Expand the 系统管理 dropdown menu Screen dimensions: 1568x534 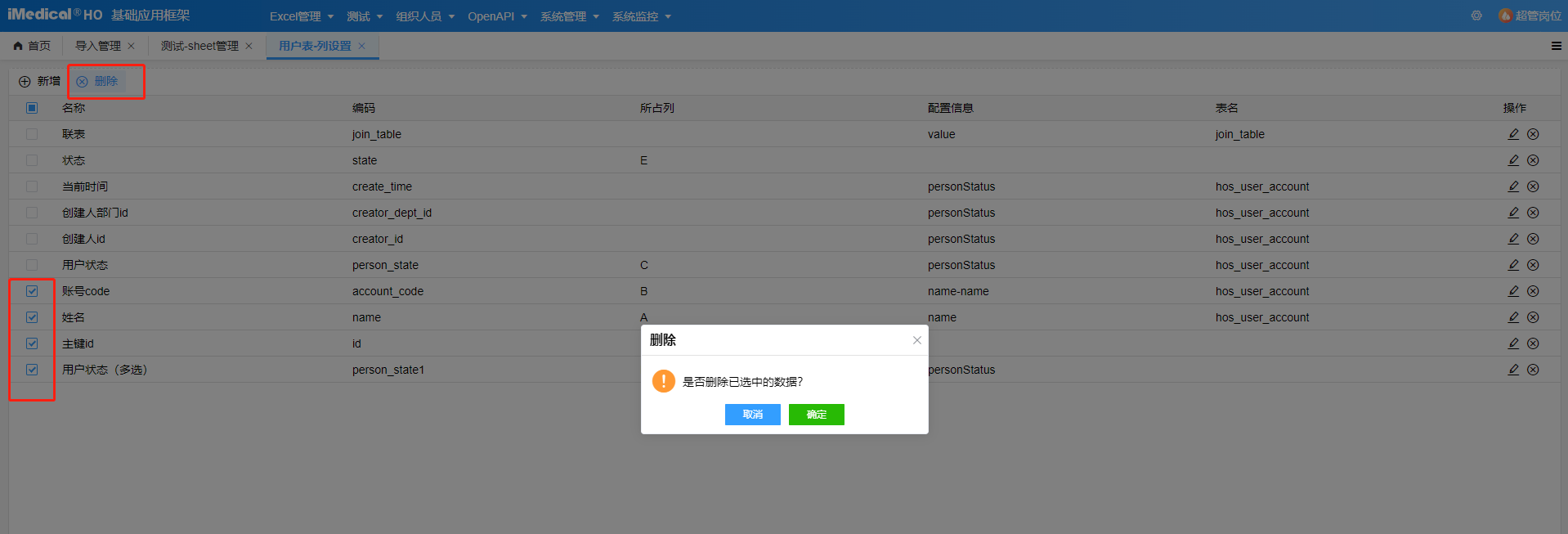tap(570, 16)
